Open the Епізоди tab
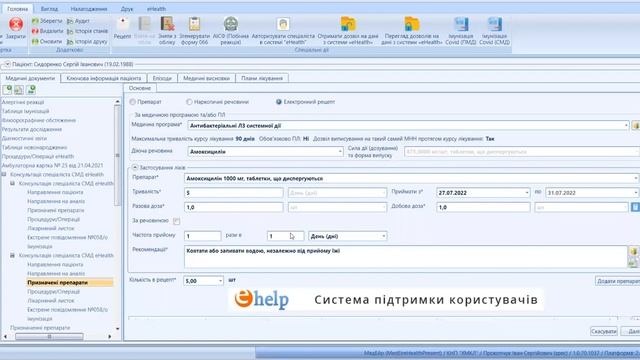640x360 pixels. click(162, 78)
